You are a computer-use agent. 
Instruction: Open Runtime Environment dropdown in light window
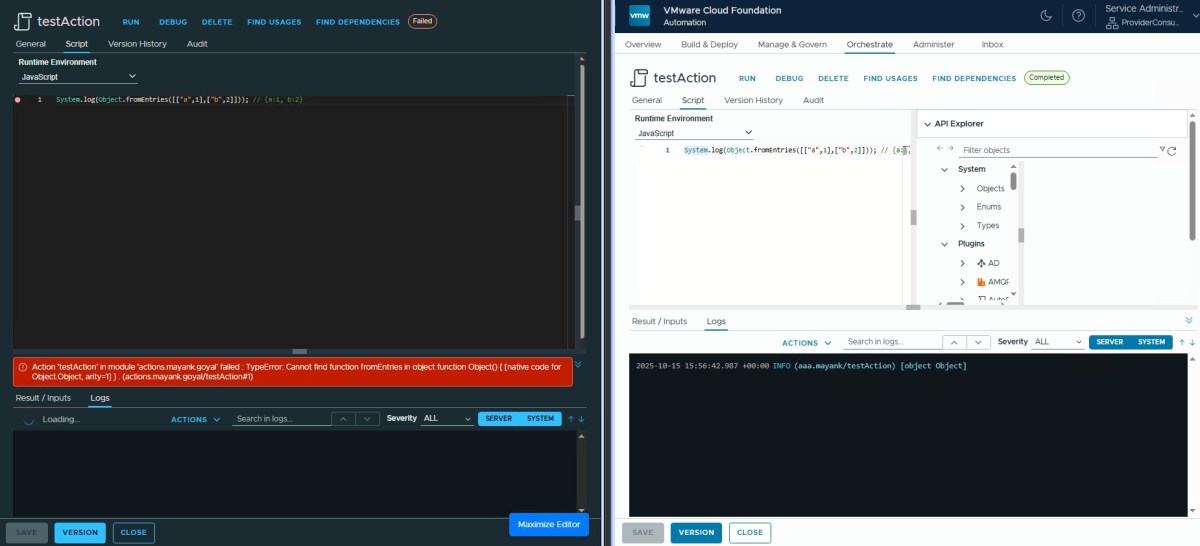pyautogui.click(x=694, y=133)
